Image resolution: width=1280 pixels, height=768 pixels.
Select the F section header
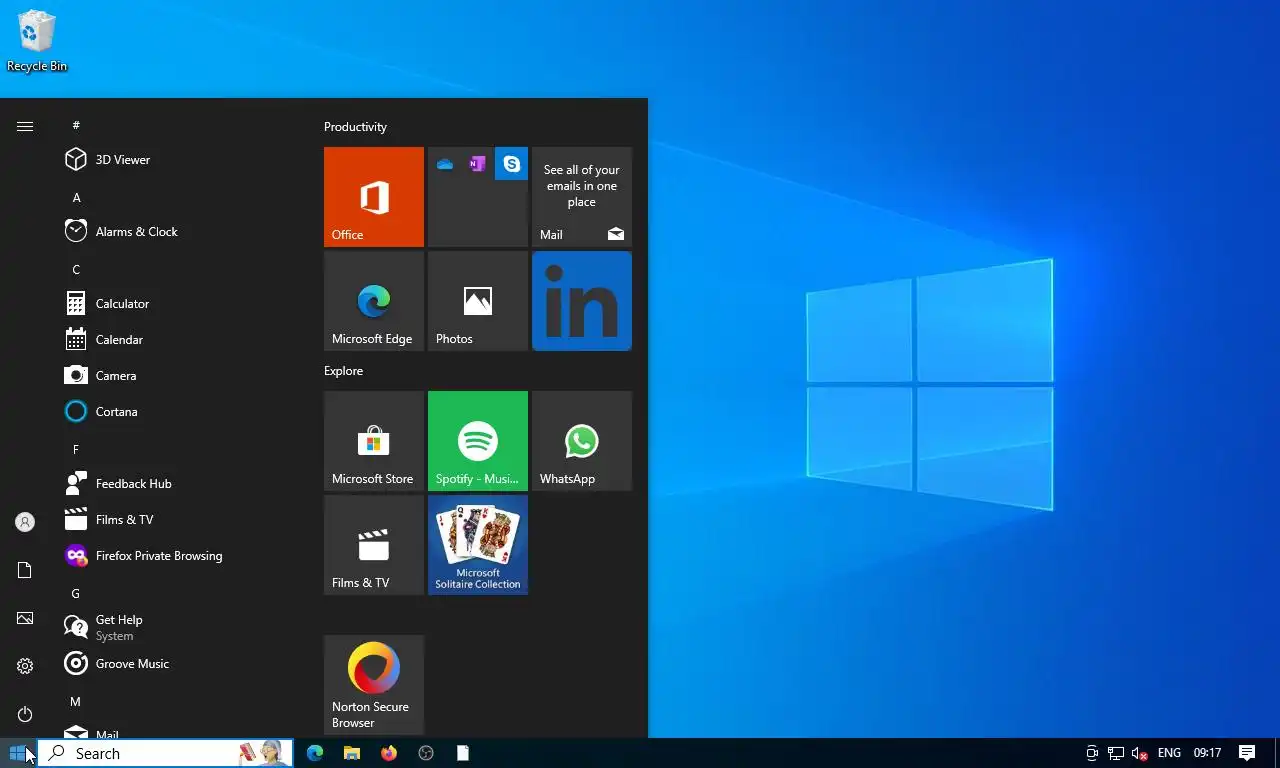click(76, 450)
